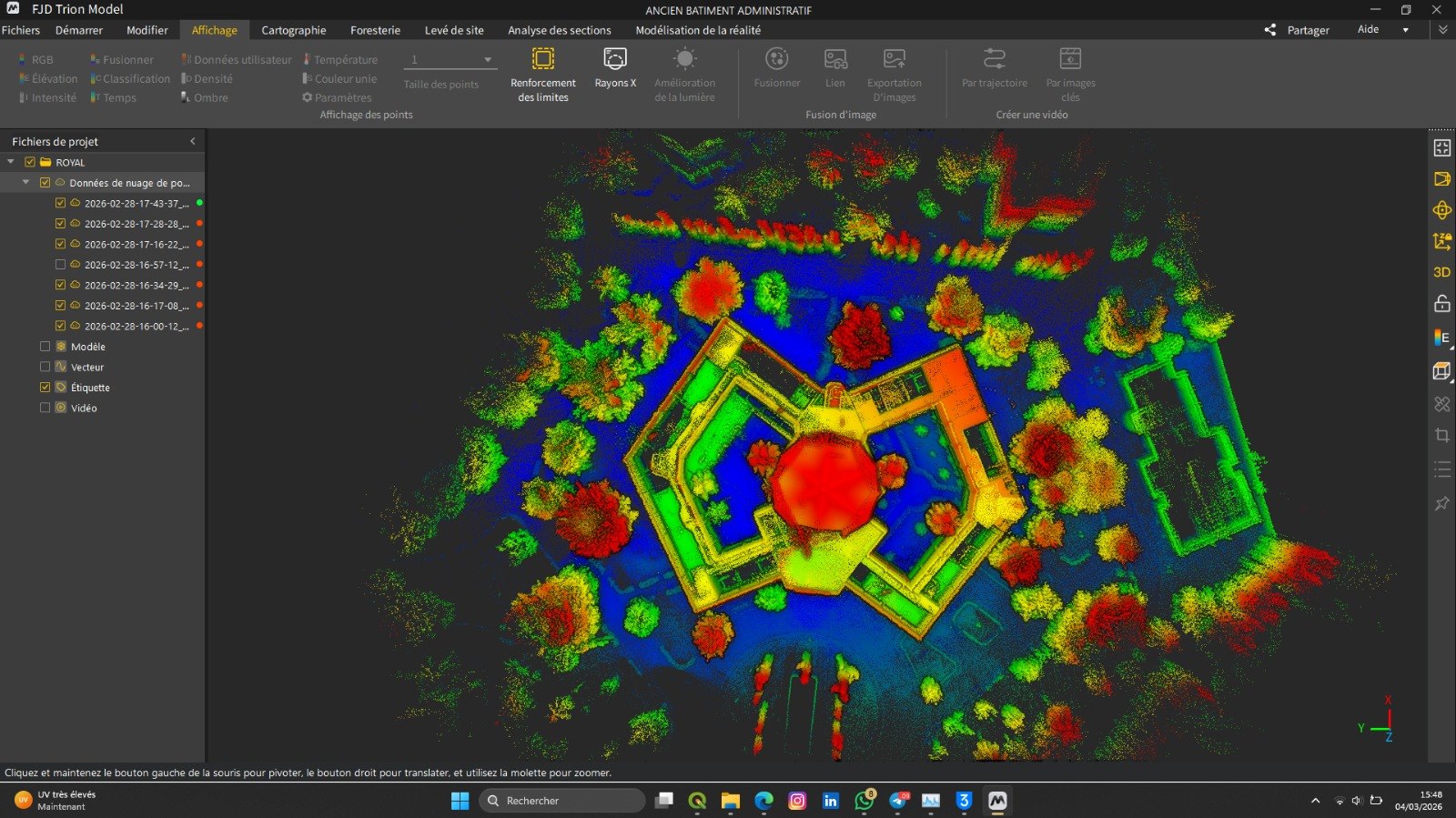Click the Couleur unie button
1456x818 pixels.
pos(339,79)
